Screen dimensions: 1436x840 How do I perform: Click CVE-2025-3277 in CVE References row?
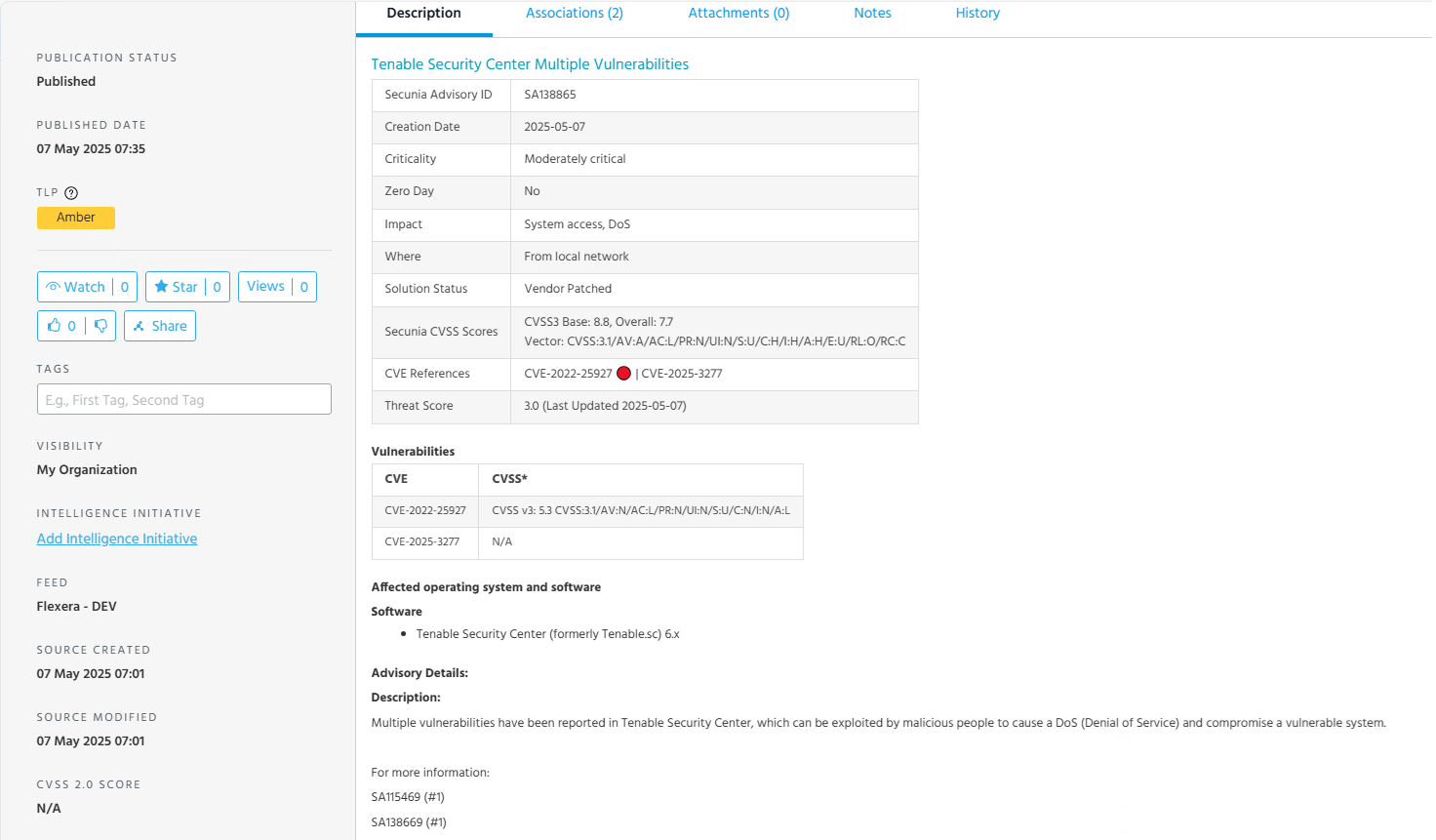[682, 374]
